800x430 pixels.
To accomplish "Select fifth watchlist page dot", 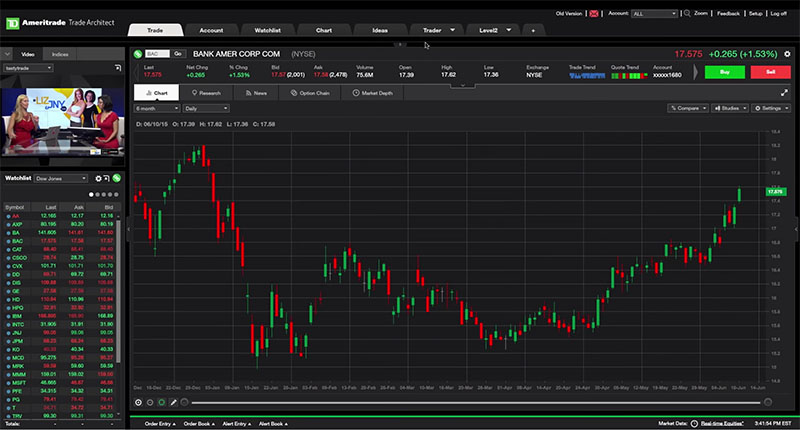I will click(116, 194).
